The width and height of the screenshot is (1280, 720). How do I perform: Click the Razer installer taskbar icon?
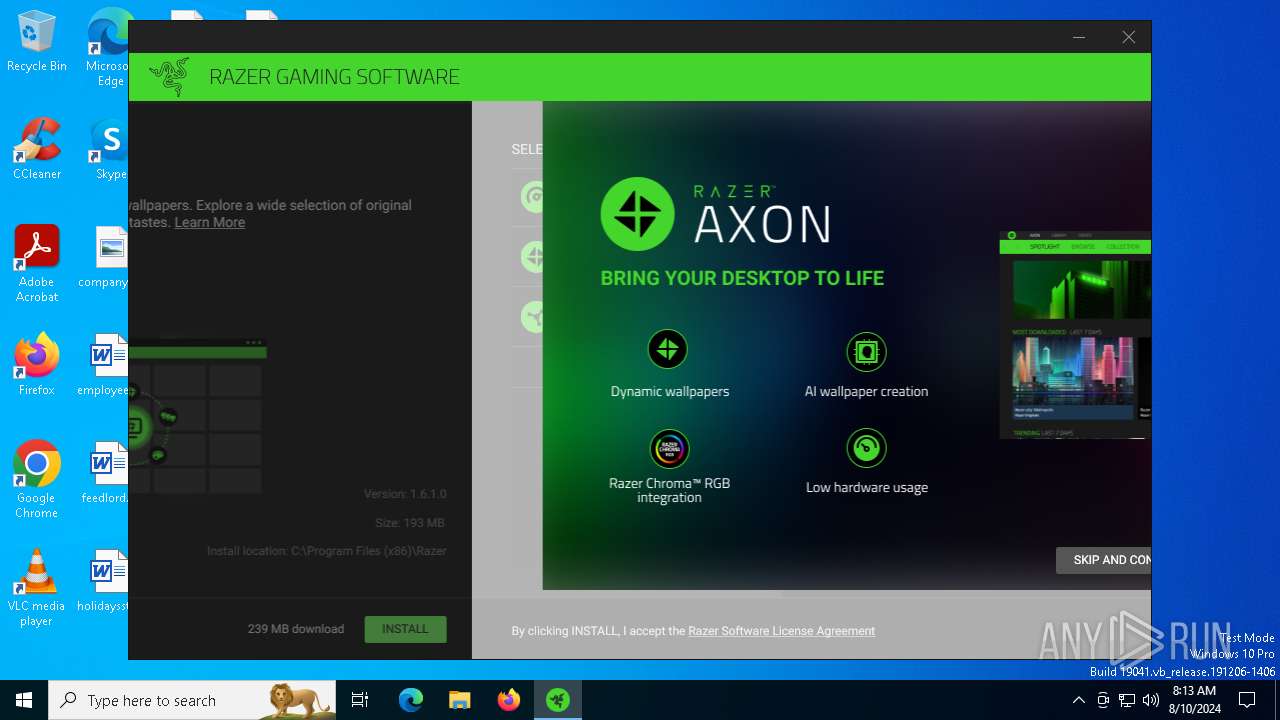point(557,700)
